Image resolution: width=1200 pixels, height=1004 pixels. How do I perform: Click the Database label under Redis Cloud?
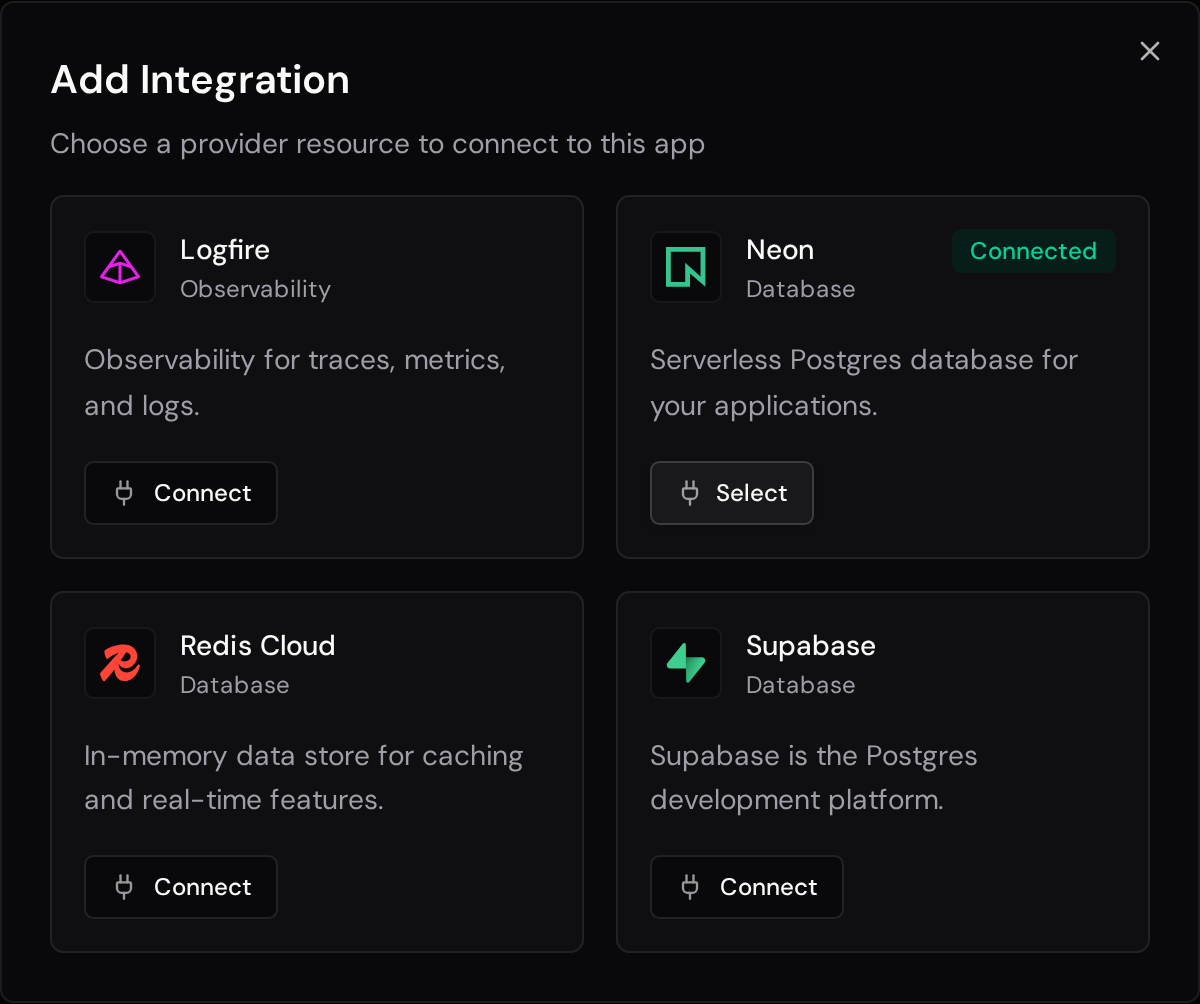coord(235,685)
